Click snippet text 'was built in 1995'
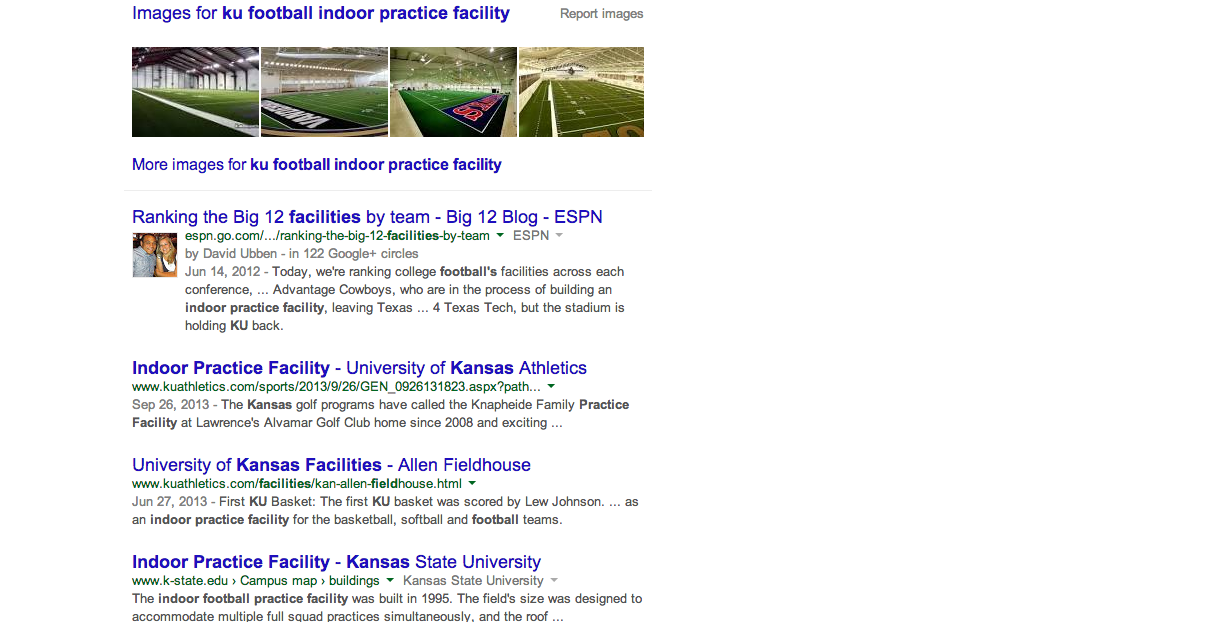The image size is (1225, 622). tap(403, 599)
